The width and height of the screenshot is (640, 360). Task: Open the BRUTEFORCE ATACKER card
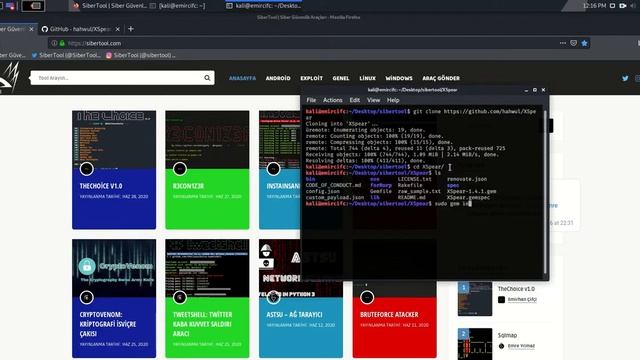tap(395, 319)
